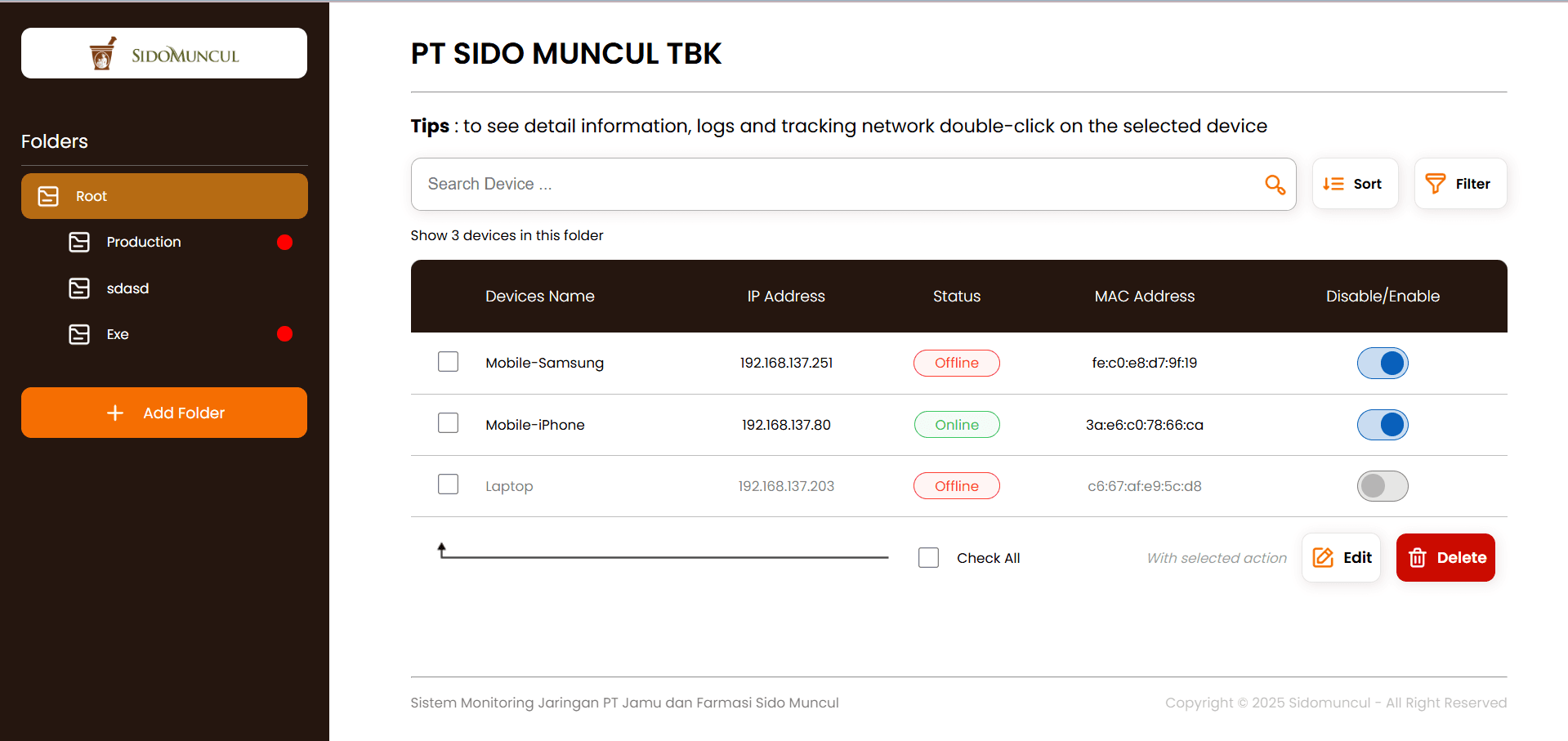Tick the Laptop row checkbox
This screenshot has width=1568, height=741.
click(x=448, y=484)
